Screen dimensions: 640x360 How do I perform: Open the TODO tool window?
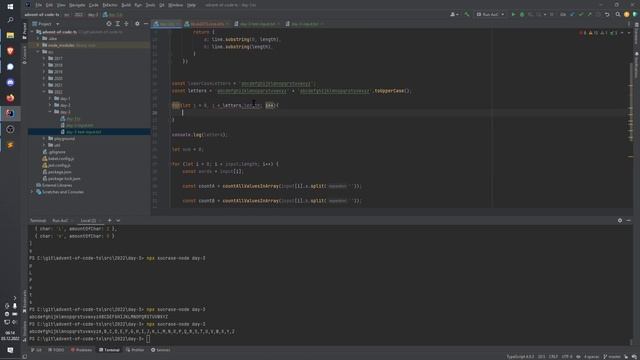56,350
